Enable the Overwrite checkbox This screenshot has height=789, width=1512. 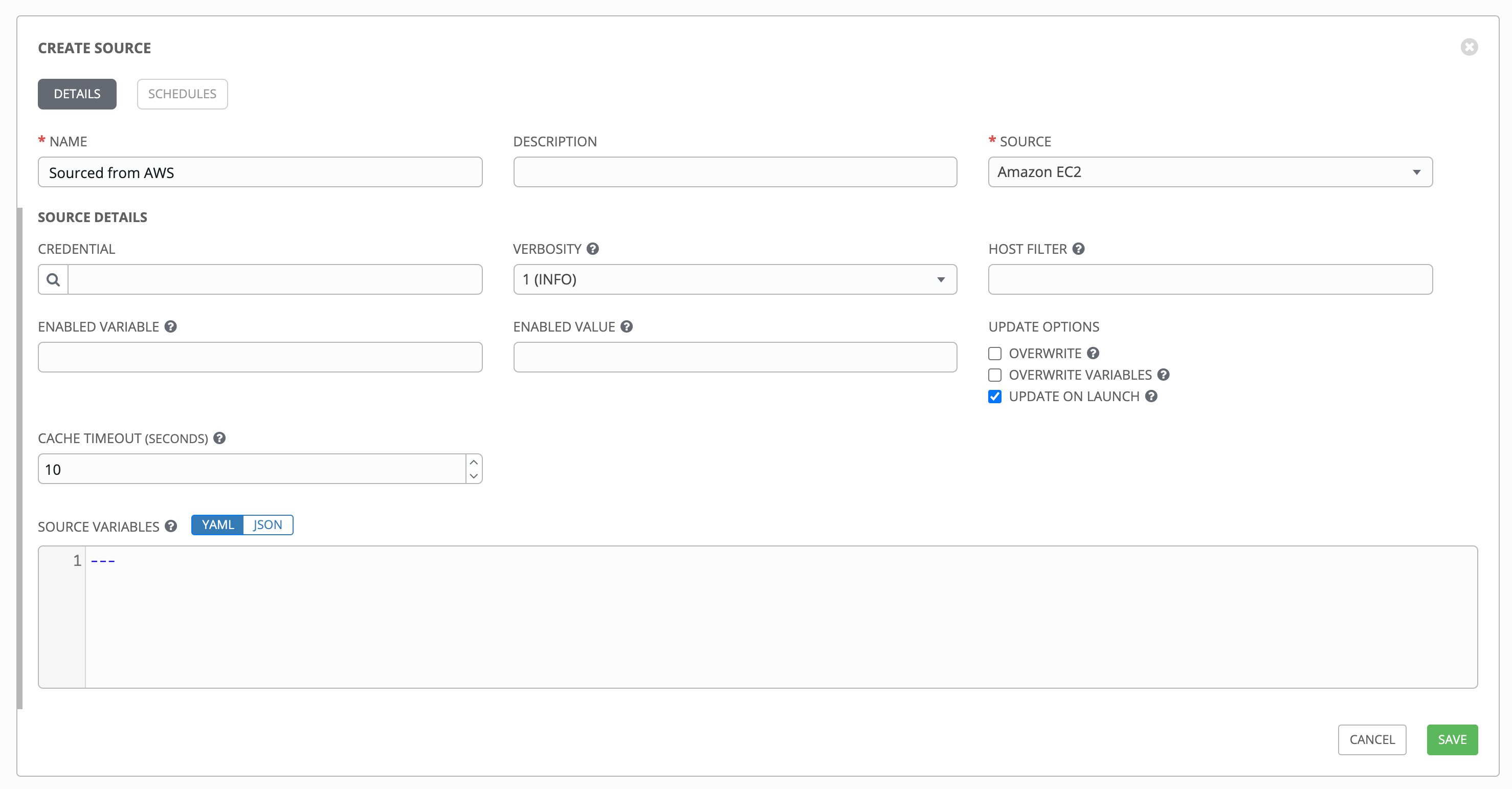pyautogui.click(x=995, y=354)
